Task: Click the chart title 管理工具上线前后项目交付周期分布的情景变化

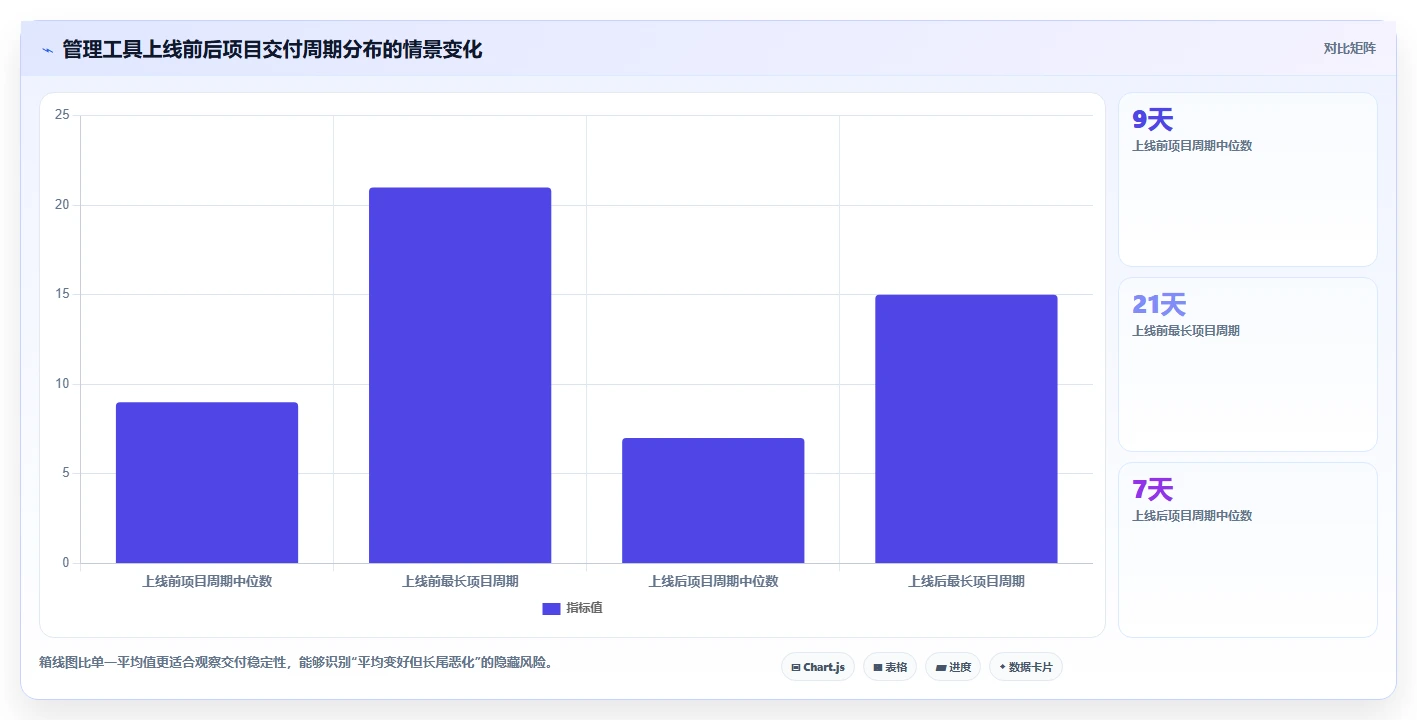Action: [x=272, y=49]
